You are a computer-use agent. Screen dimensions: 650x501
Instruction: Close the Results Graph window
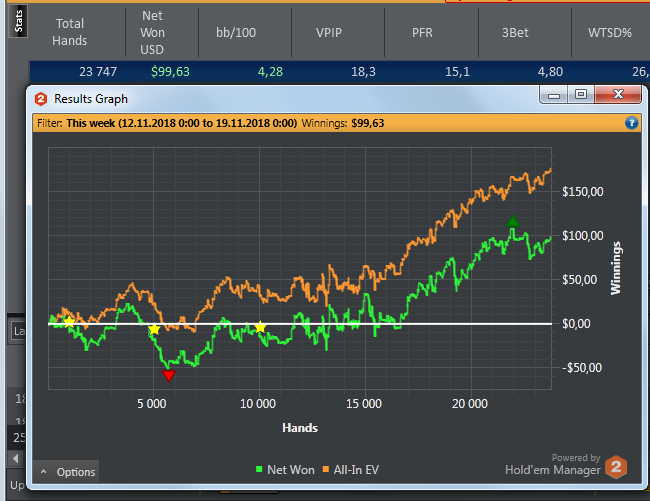pos(618,94)
